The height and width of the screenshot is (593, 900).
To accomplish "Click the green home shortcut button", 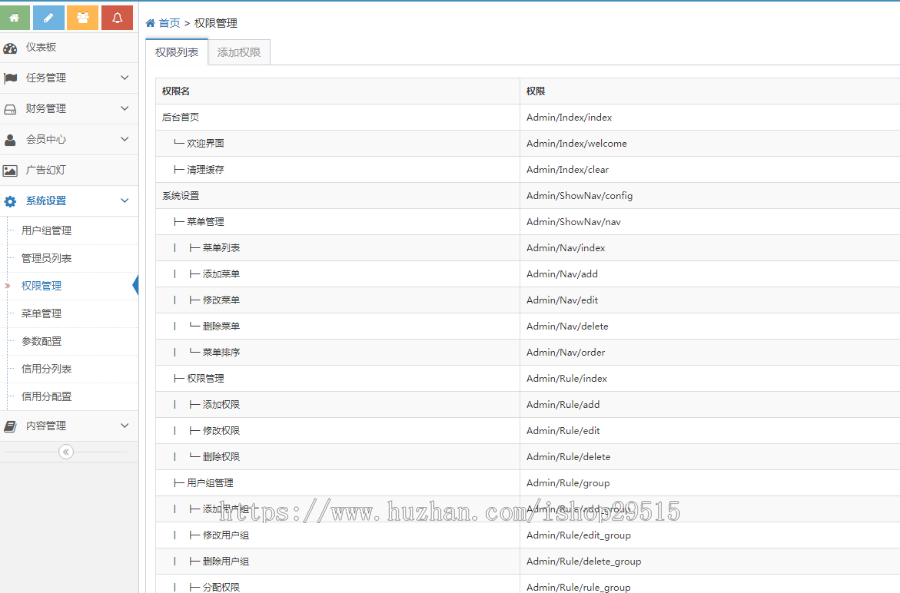I will (x=14, y=18).
